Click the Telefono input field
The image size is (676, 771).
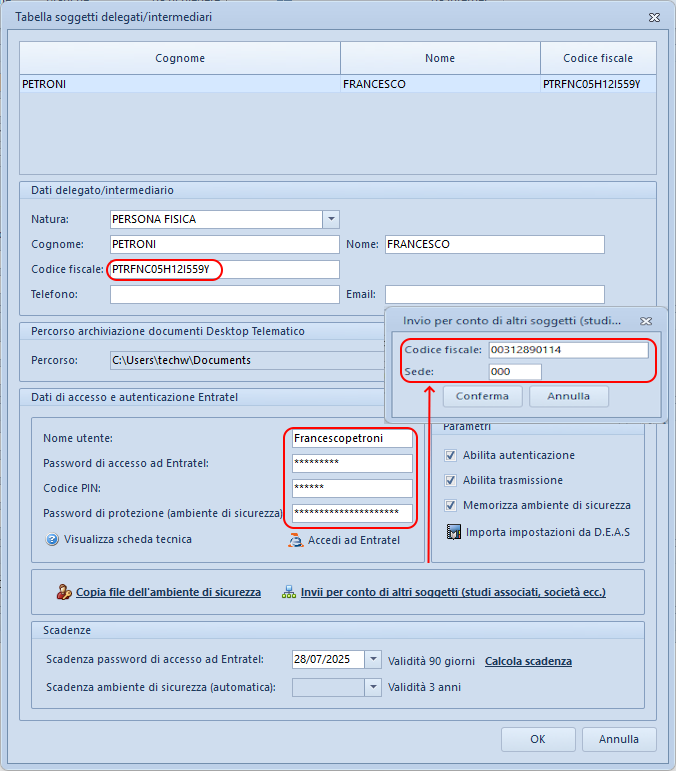(224, 294)
